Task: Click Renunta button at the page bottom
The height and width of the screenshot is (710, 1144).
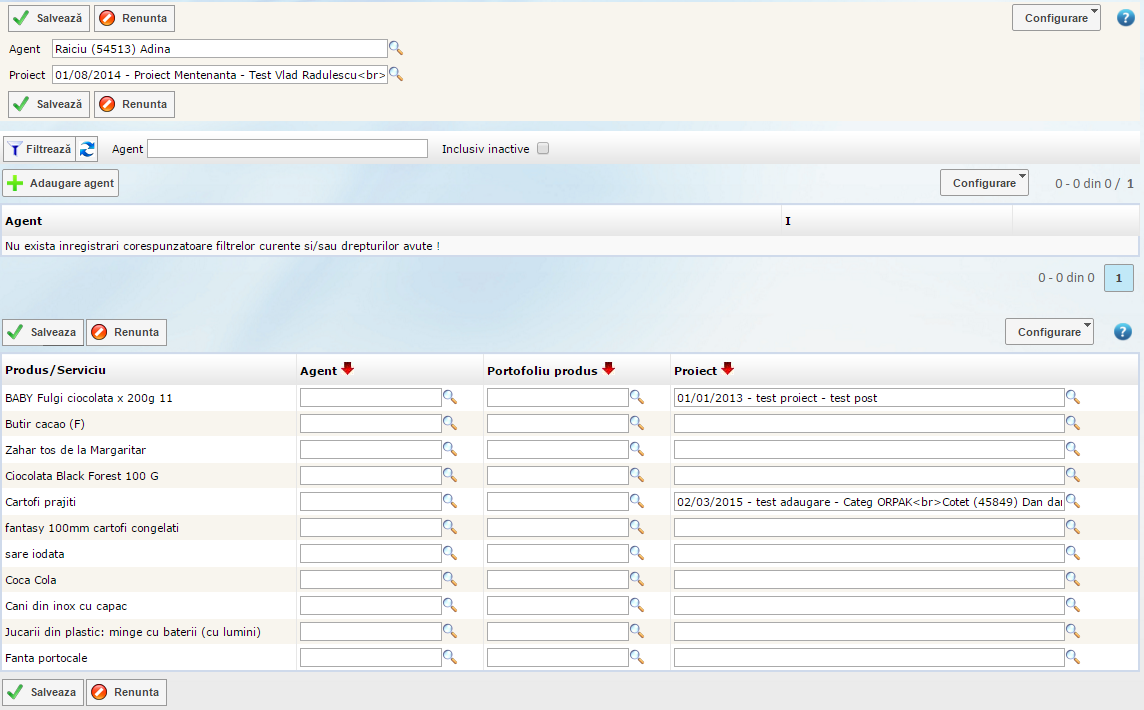Action: coord(126,692)
